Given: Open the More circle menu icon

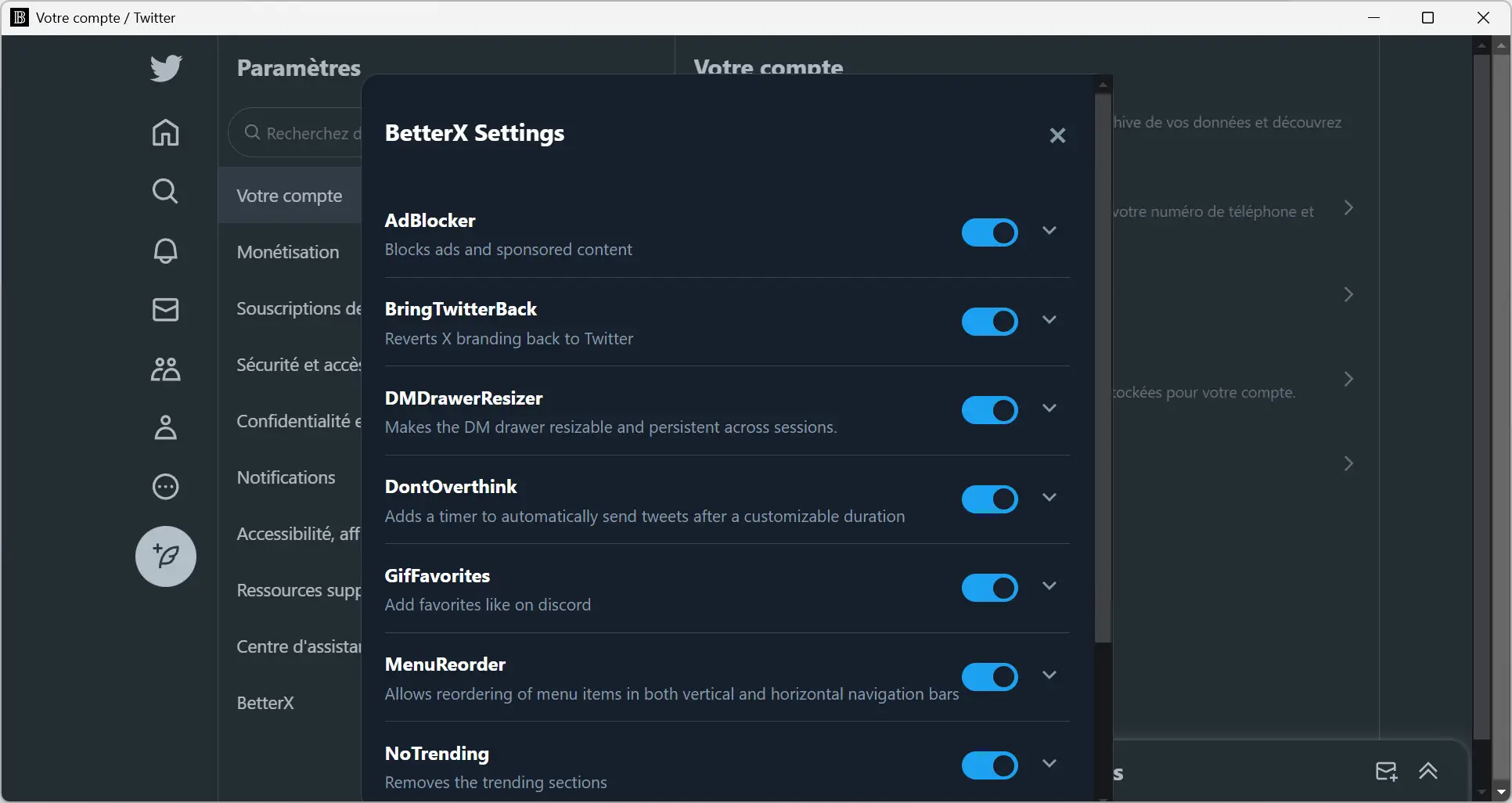Looking at the screenshot, I should click(x=165, y=487).
